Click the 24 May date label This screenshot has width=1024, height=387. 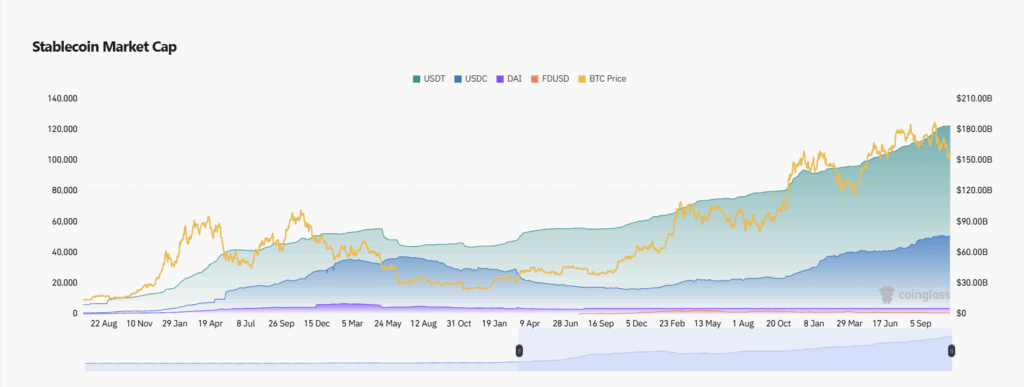click(388, 324)
